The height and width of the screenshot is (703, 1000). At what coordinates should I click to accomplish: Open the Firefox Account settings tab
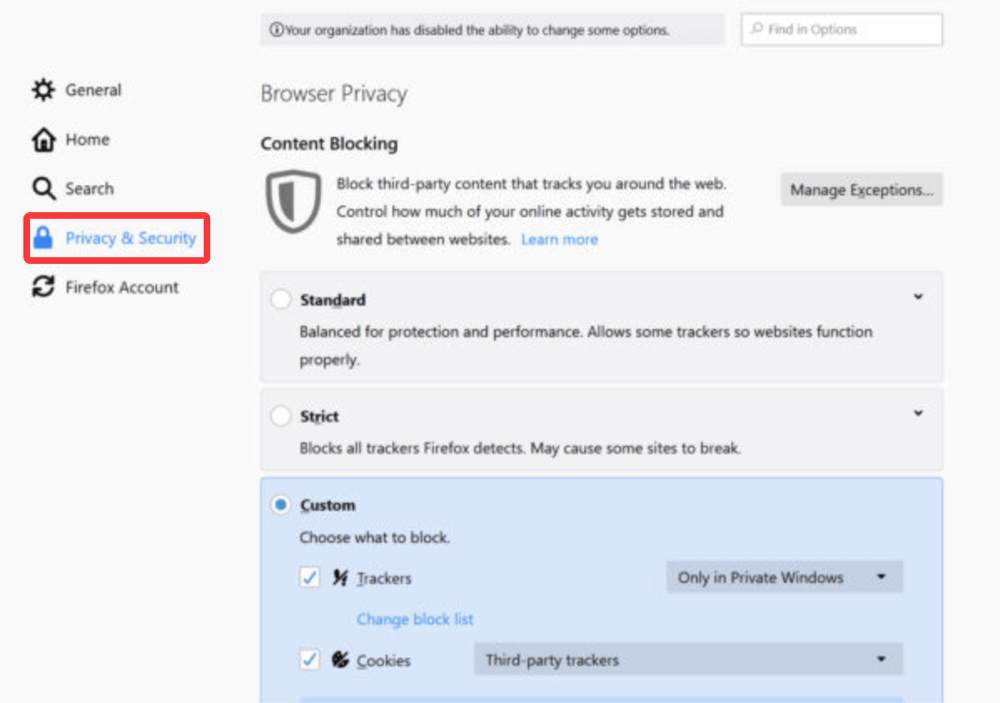click(x=121, y=288)
